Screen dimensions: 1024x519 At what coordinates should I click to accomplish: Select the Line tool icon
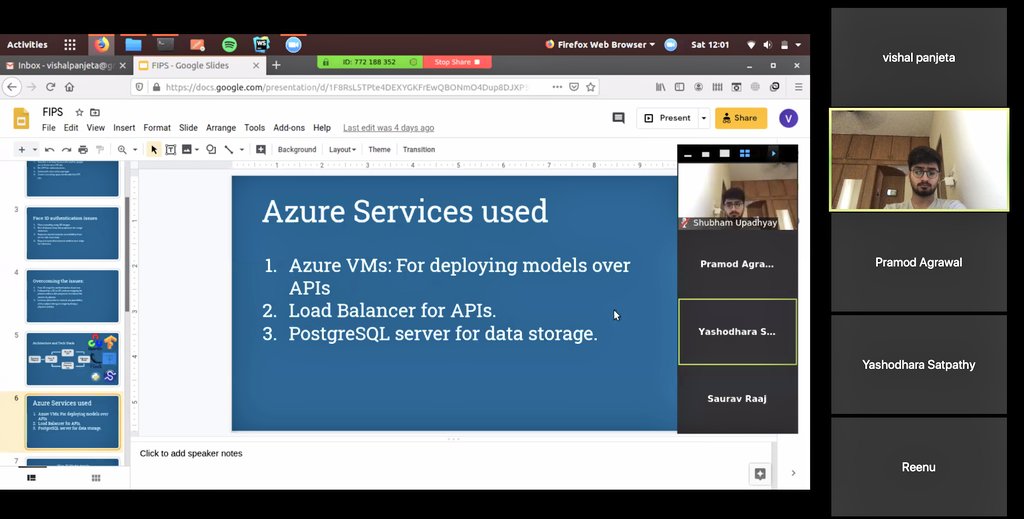[x=229, y=149]
